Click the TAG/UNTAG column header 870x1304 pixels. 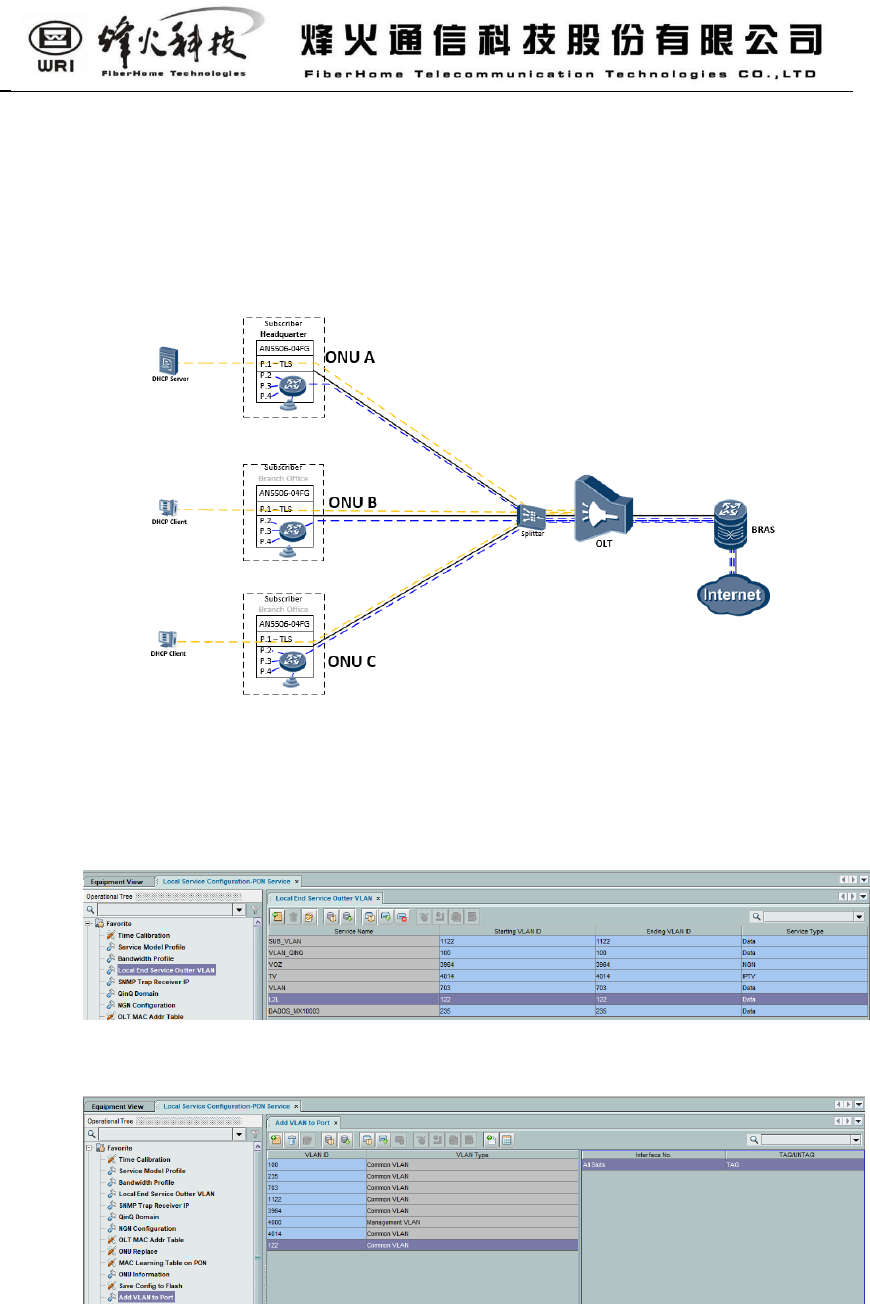[794, 1153]
